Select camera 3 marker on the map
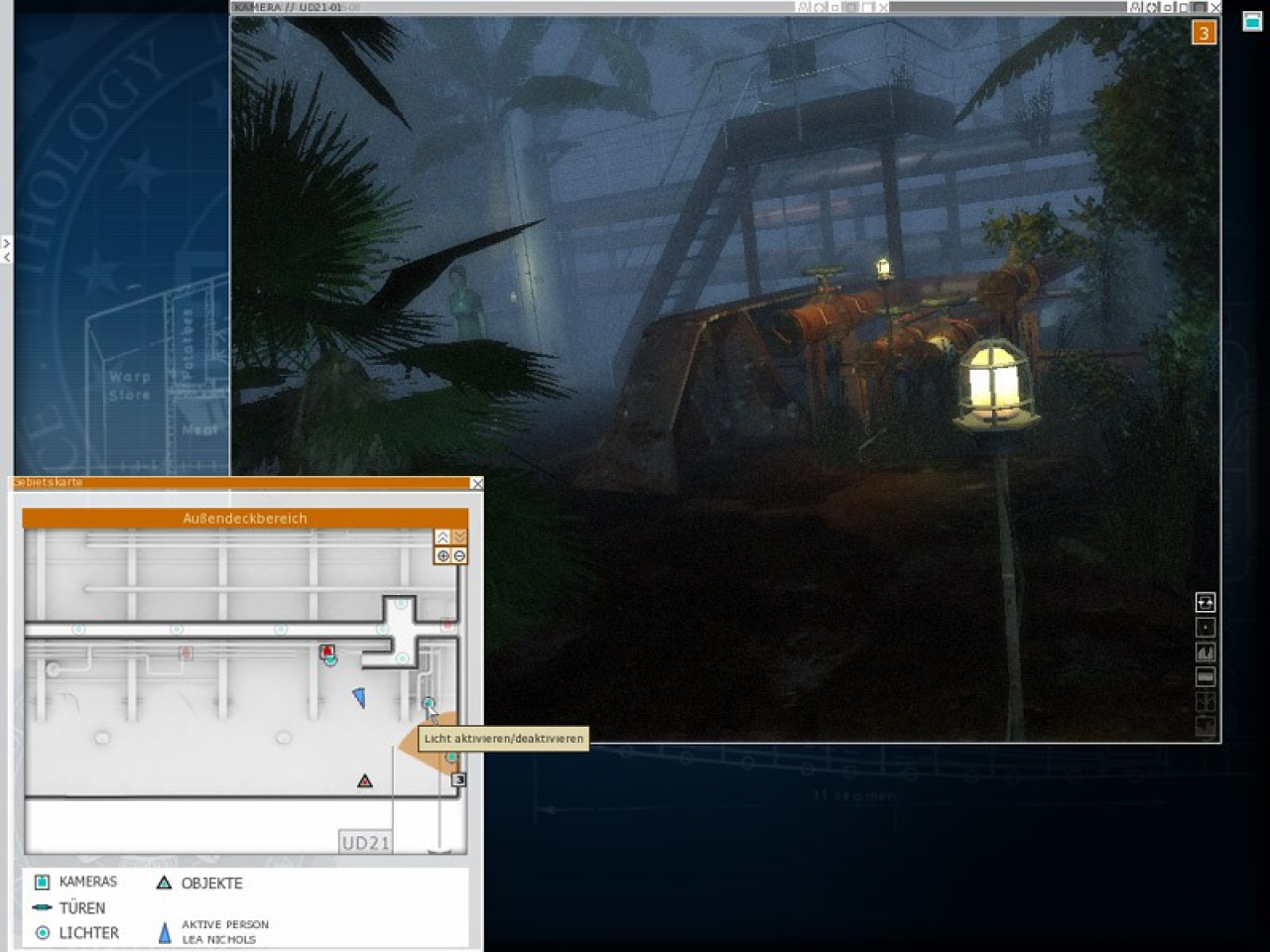This screenshot has height=952, width=1270. 458,779
